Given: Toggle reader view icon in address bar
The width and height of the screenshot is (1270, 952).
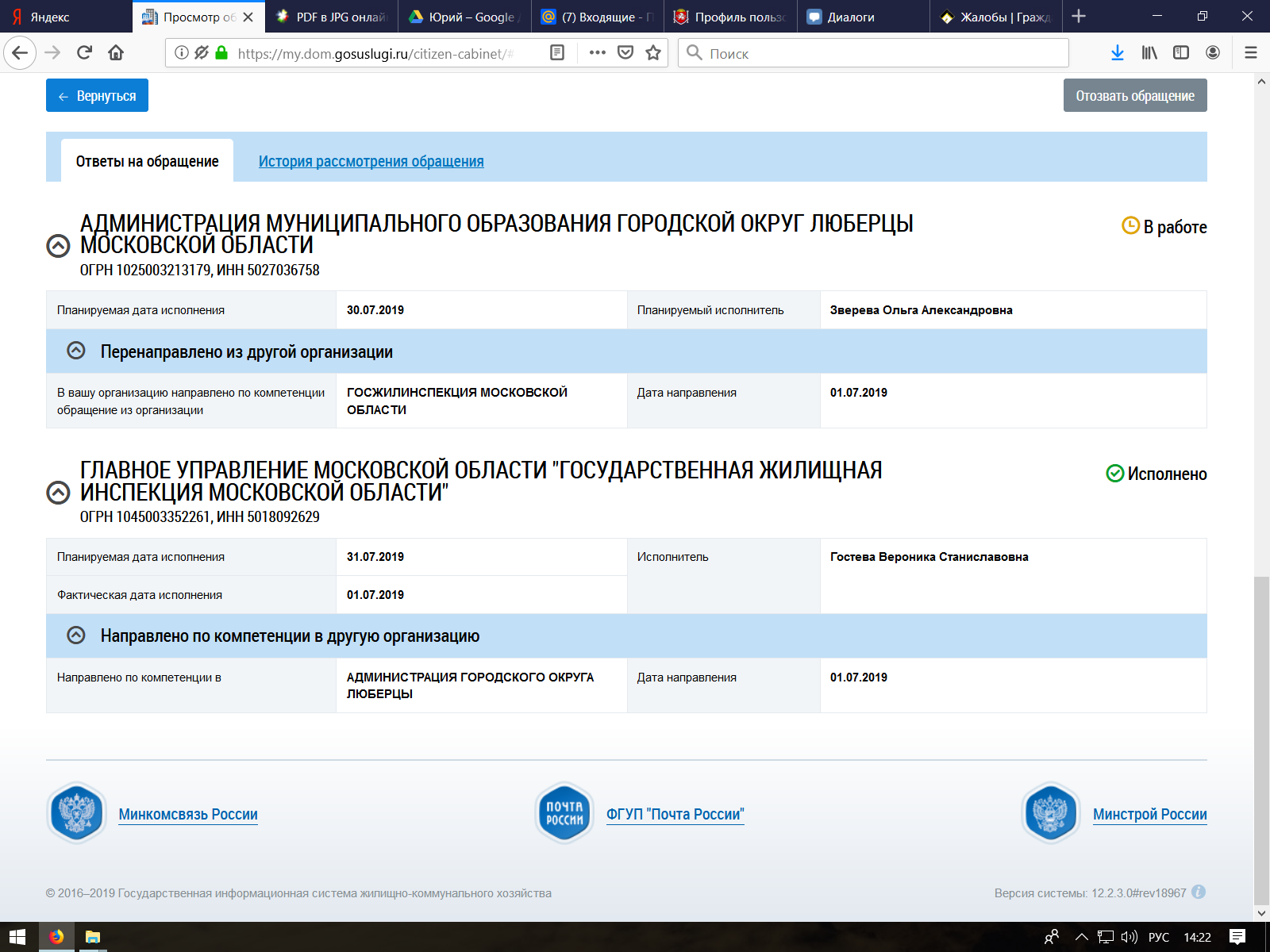Looking at the screenshot, I should click(557, 52).
